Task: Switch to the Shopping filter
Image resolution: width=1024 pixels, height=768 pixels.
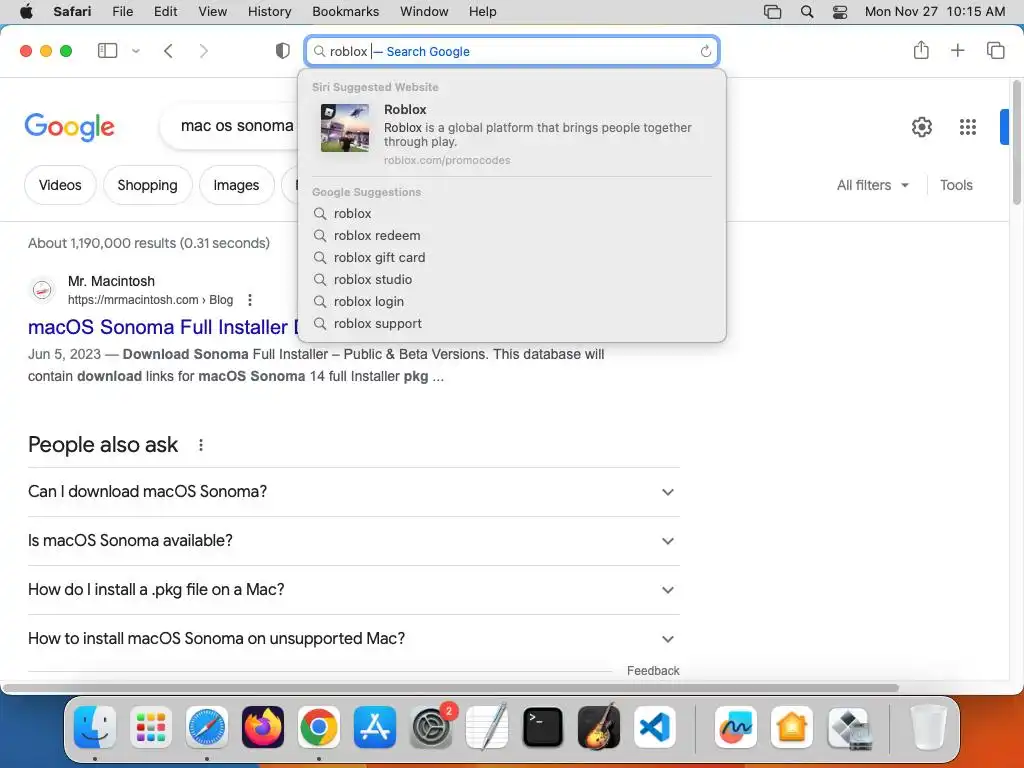Action: 148,185
